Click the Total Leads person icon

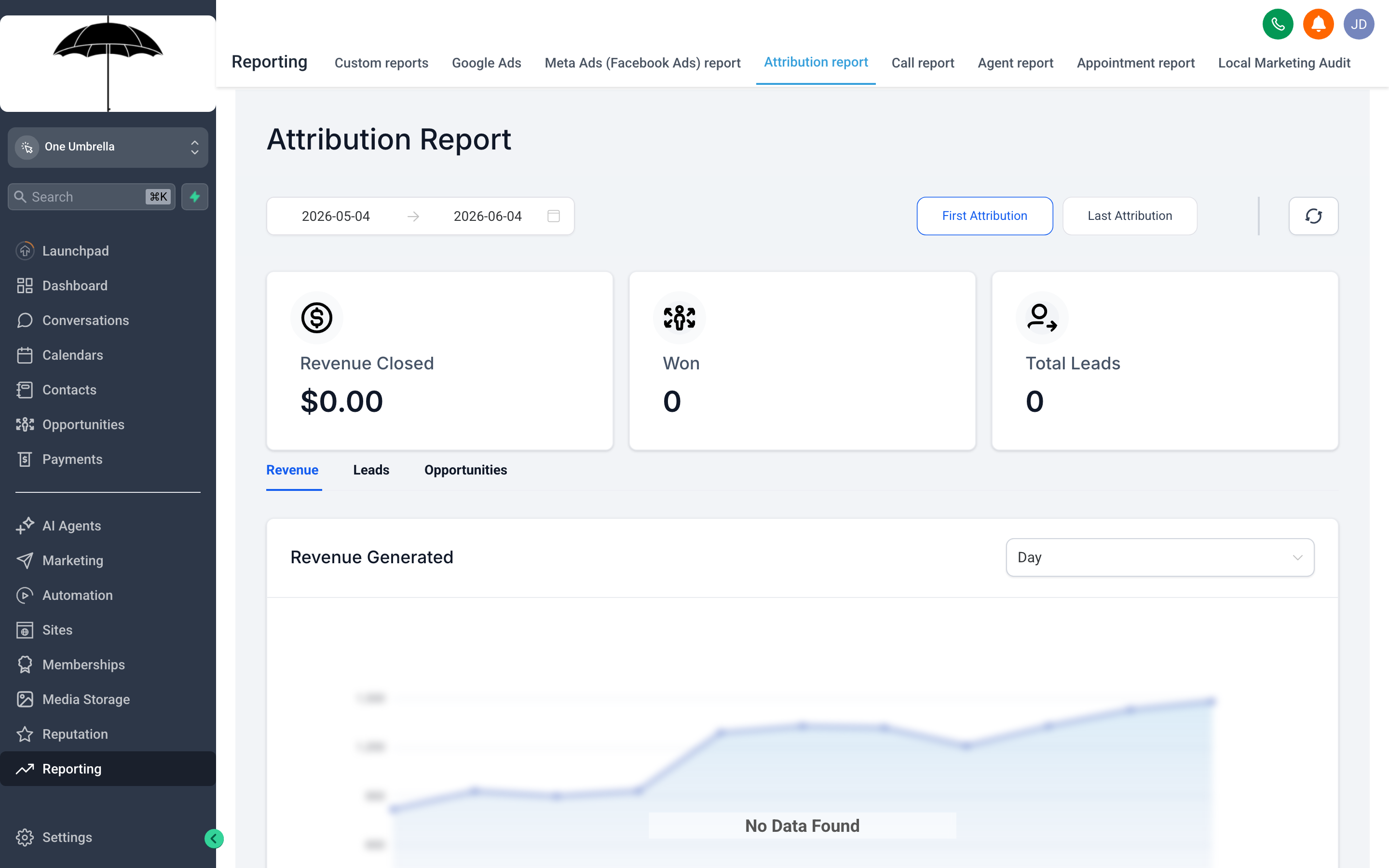point(1042,317)
